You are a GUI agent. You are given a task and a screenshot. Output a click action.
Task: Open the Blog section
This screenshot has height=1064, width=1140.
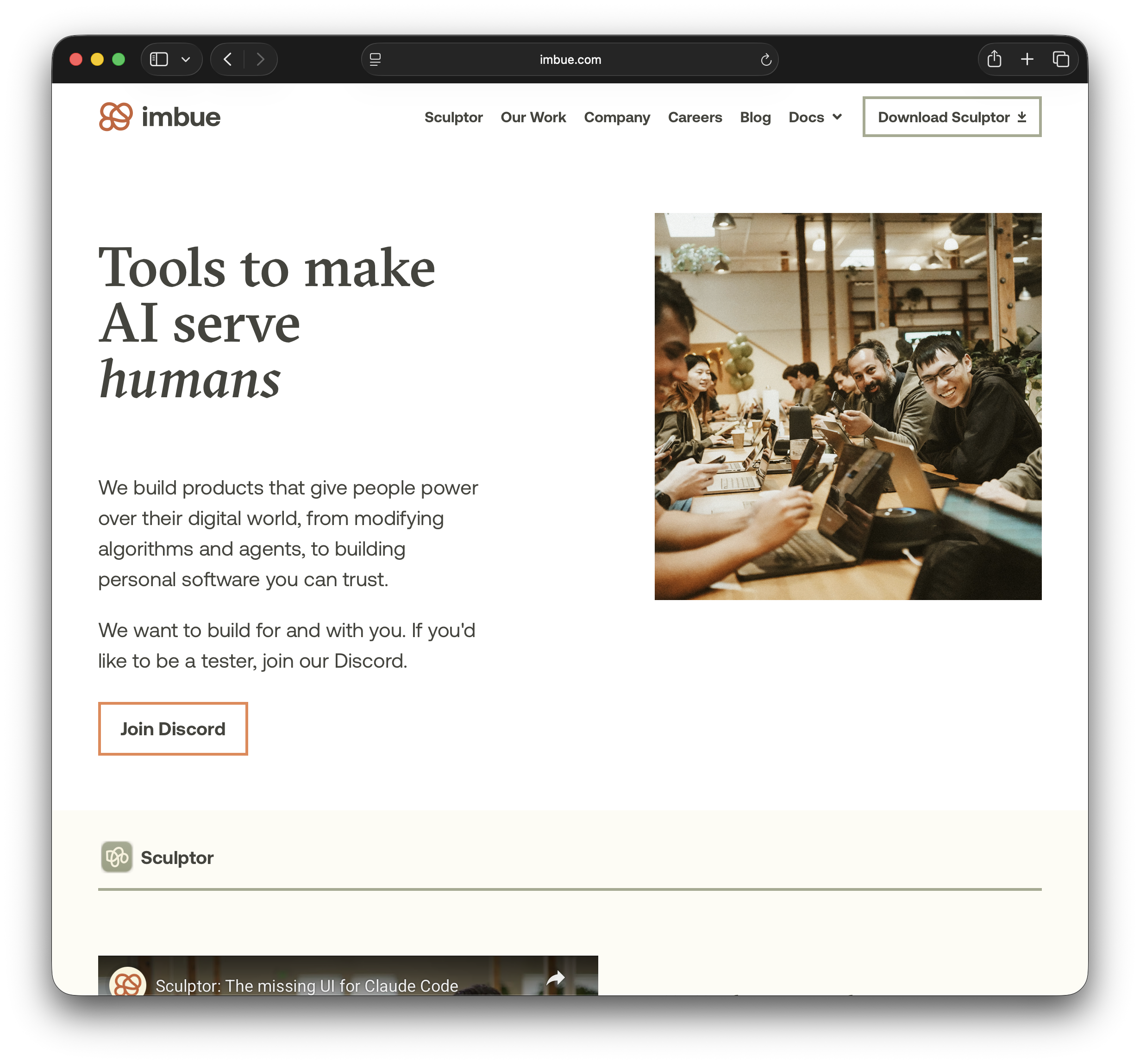point(755,117)
